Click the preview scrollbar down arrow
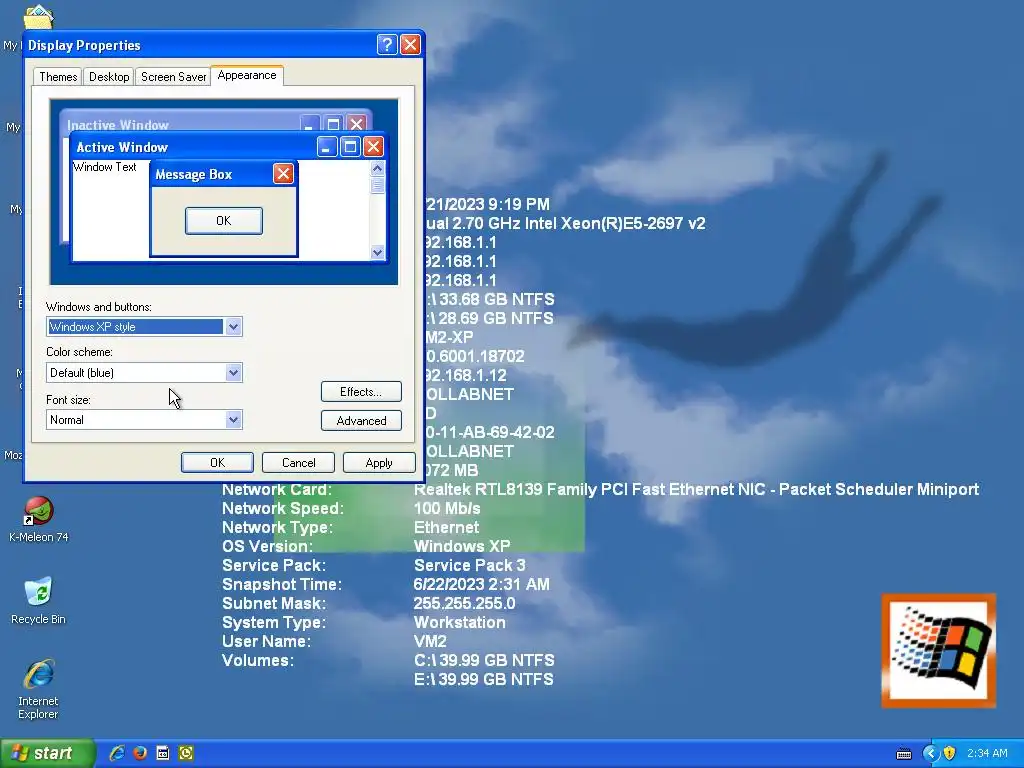The height and width of the screenshot is (768, 1024). [377, 253]
